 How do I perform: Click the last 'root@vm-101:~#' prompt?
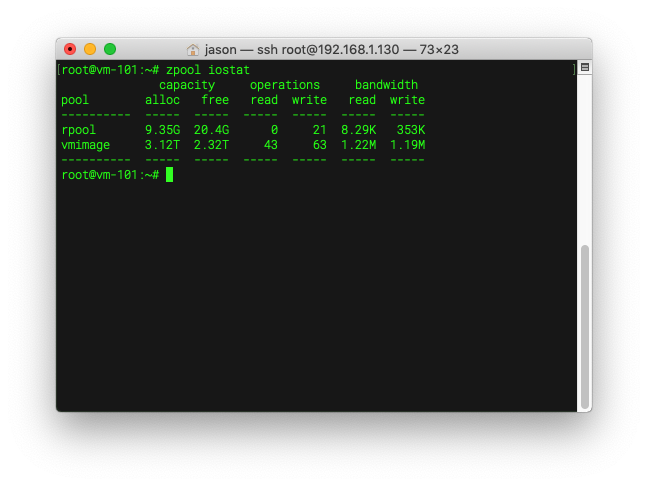(x=110, y=175)
